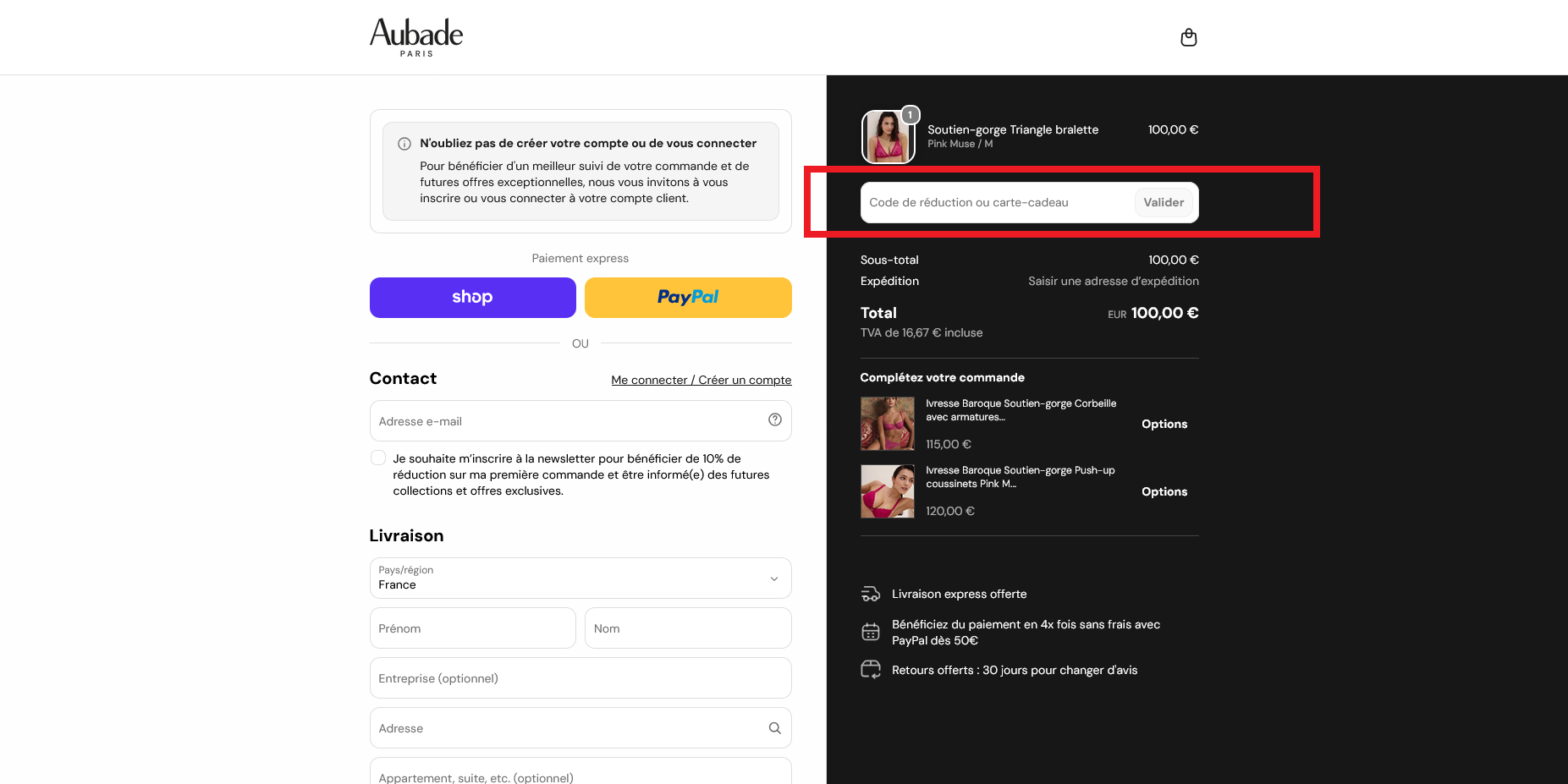1568x784 pixels.
Task: Click the 'Soutien-gorge Triangle bralette' product name
Action: click(1013, 129)
